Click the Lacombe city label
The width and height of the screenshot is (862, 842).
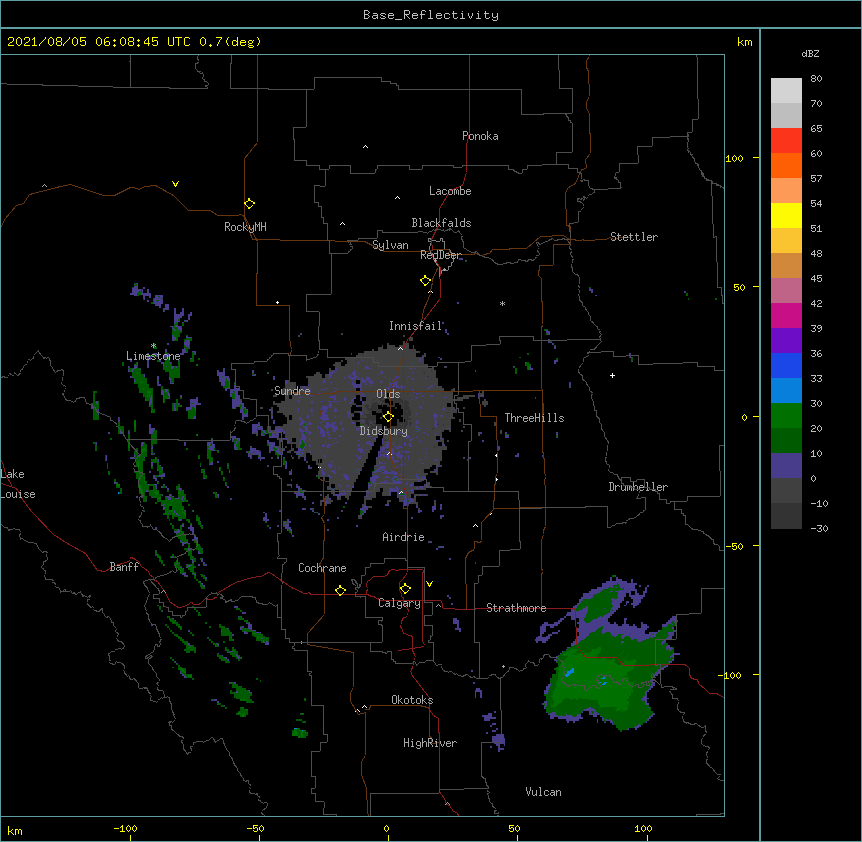[x=450, y=191]
